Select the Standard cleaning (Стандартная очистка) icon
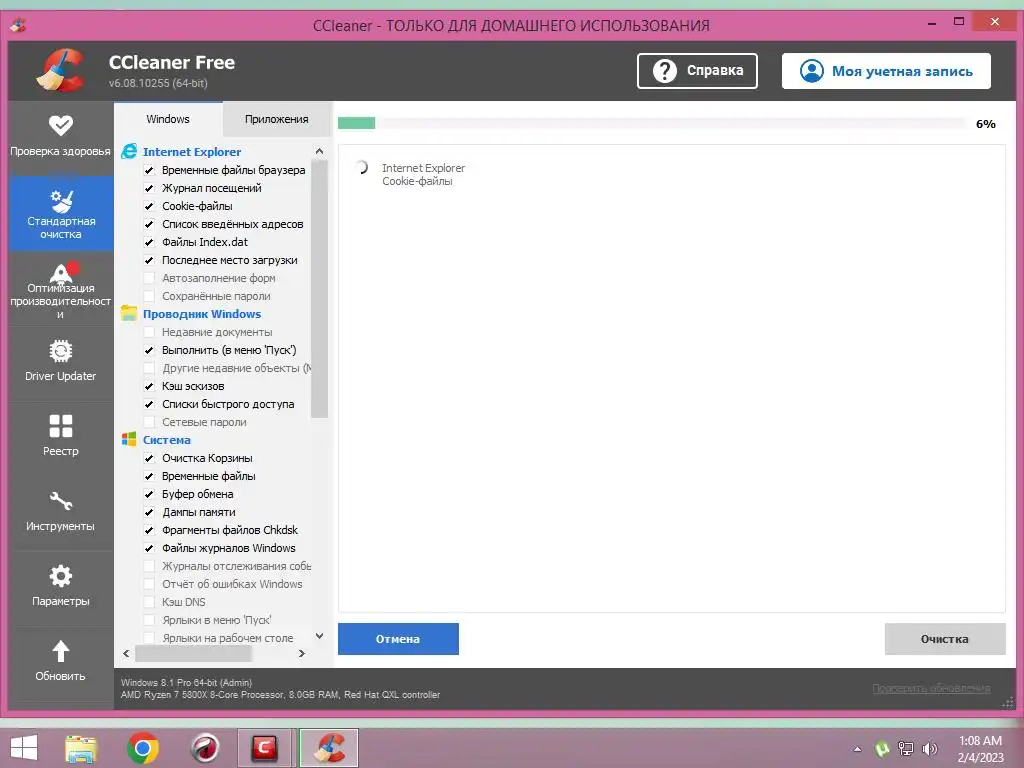1024x768 pixels. (61, 201)
